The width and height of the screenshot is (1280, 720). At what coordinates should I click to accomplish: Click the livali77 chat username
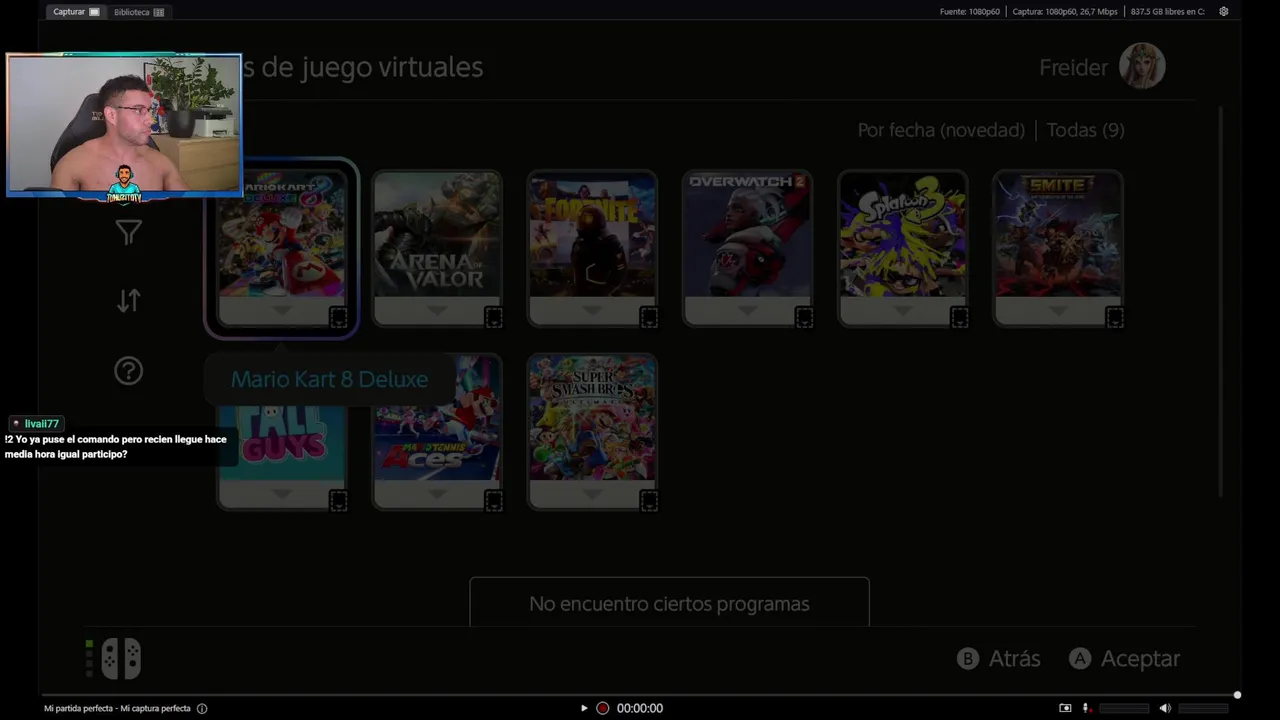42,423
